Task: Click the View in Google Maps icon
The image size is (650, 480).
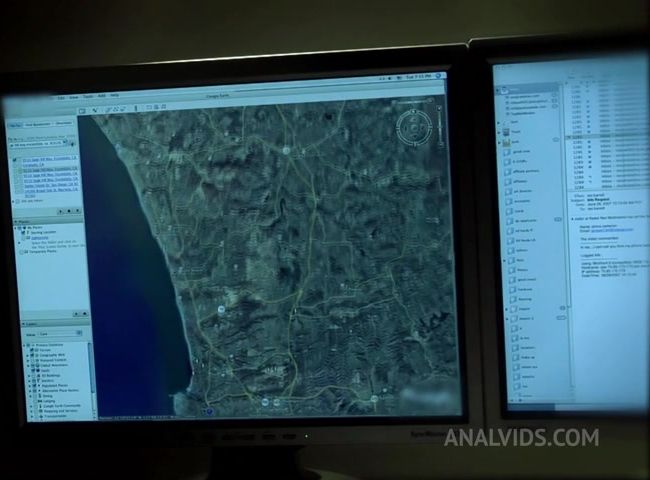Action: tap(163, 107)
